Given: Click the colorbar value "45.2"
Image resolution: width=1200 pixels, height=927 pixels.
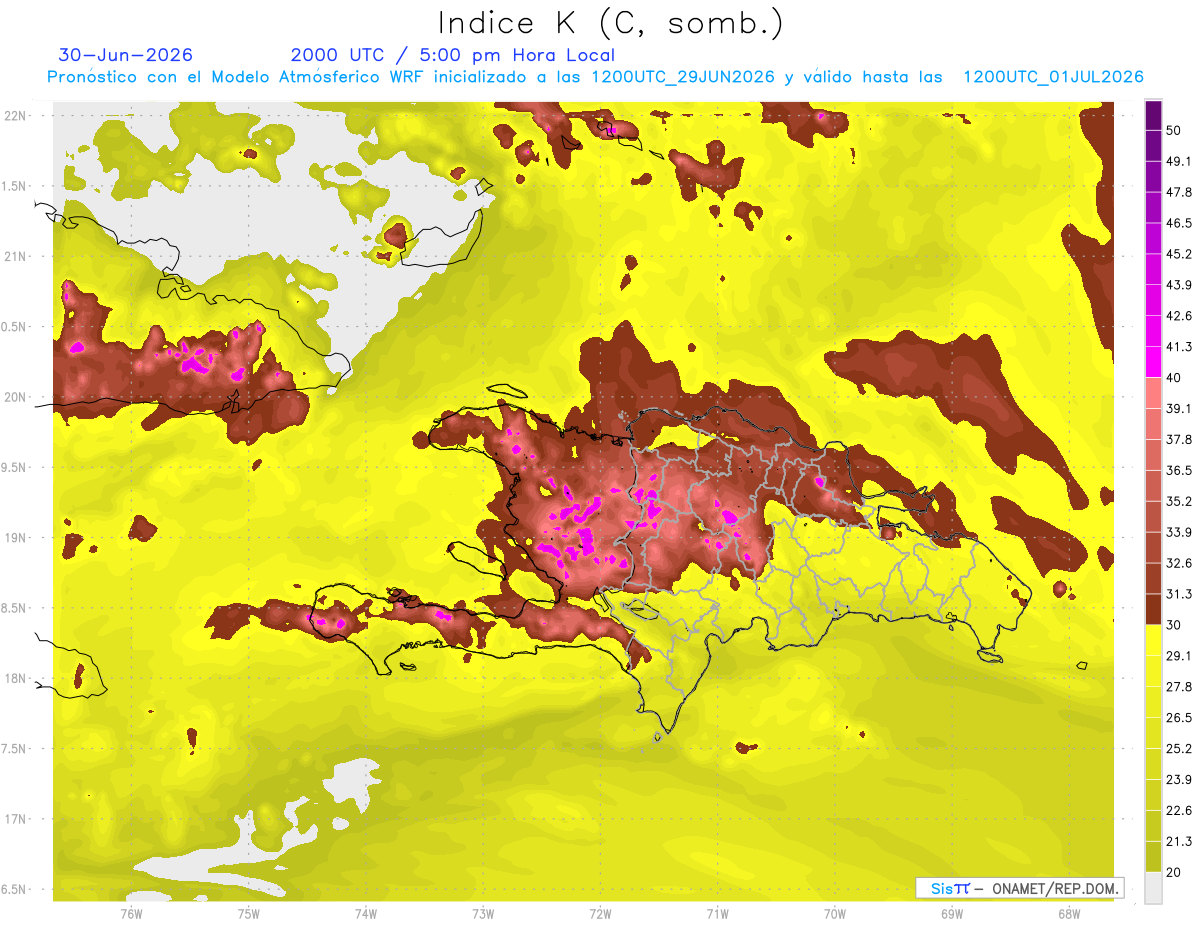Looking at the screenshot, I should click(1179, 254).
